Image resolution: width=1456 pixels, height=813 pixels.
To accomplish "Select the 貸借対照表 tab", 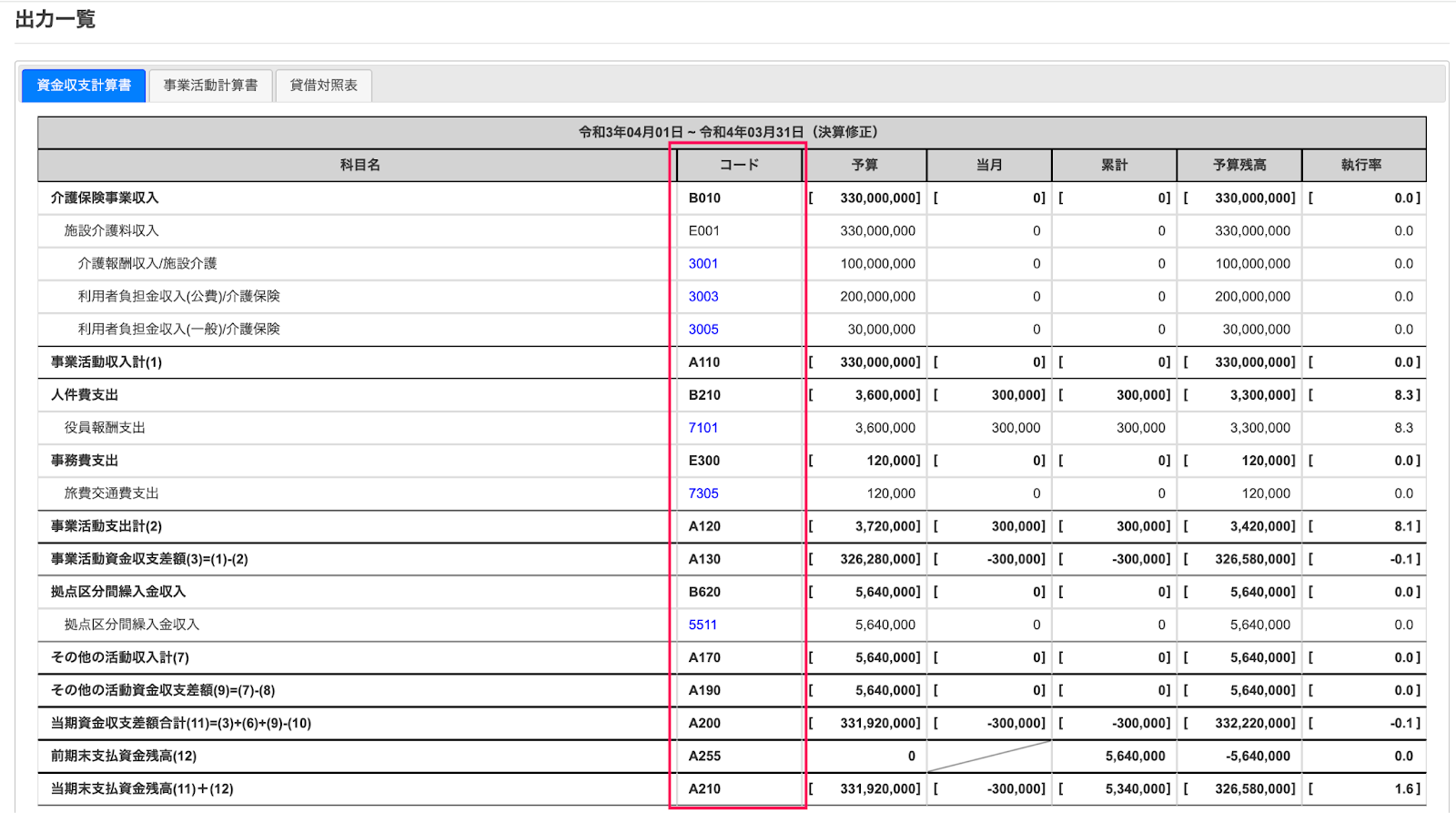I will click(x=324, y=86).
